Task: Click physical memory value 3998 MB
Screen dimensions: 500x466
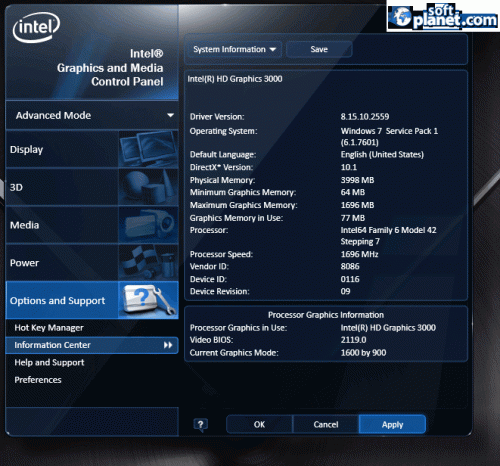Action: (357, 180)
